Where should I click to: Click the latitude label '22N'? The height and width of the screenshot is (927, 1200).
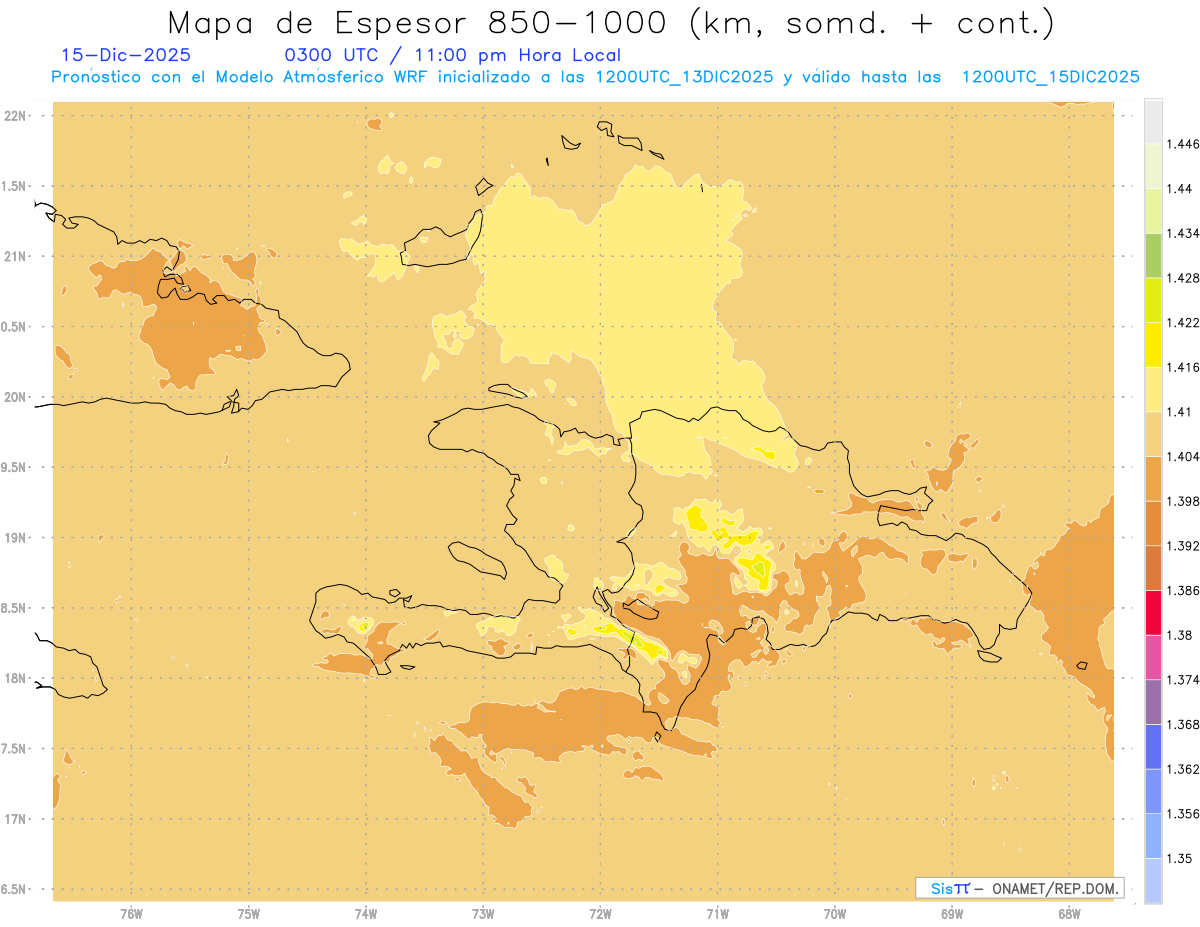tap(15, 116)
